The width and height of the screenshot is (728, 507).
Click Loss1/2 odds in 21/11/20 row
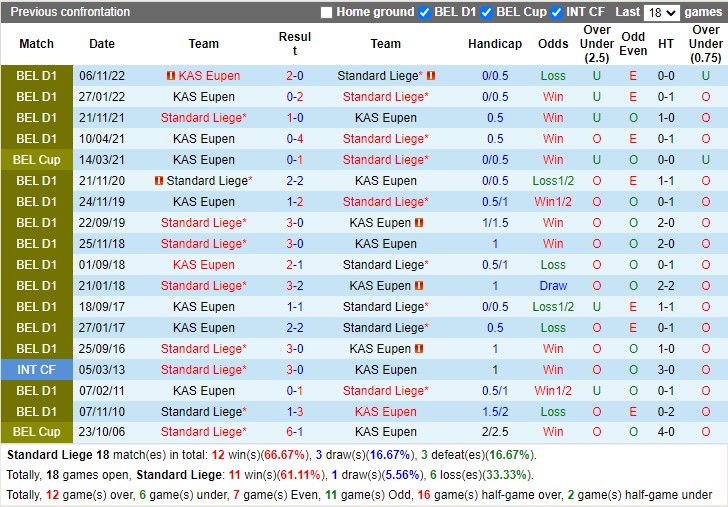[x=553, y=181]
